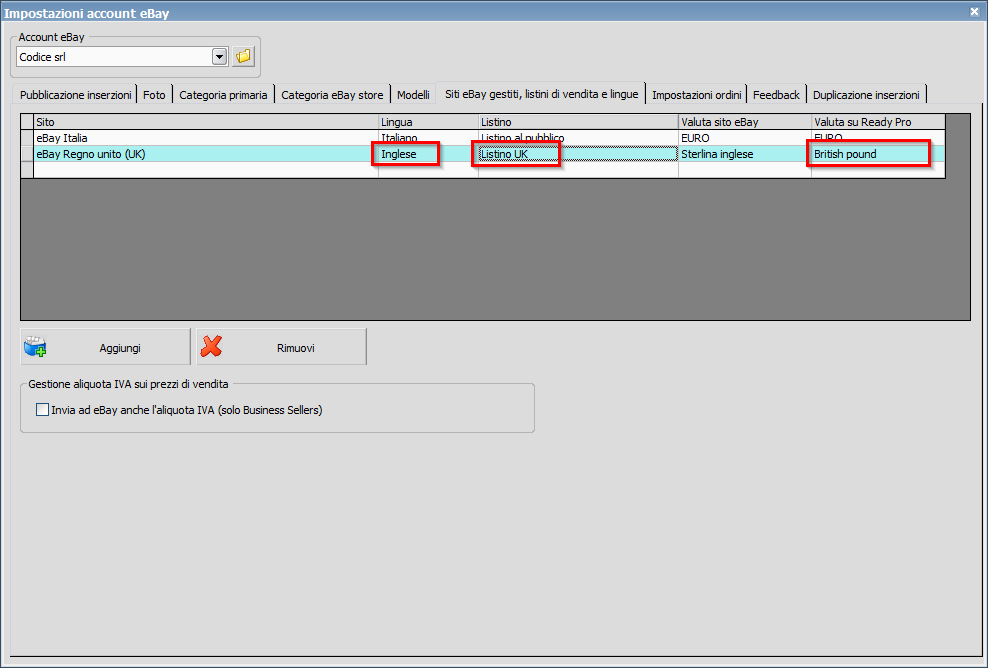Click the British pound cell
Image resolution: width=988 pixels, height=668 pixels.
pos(878,154)
